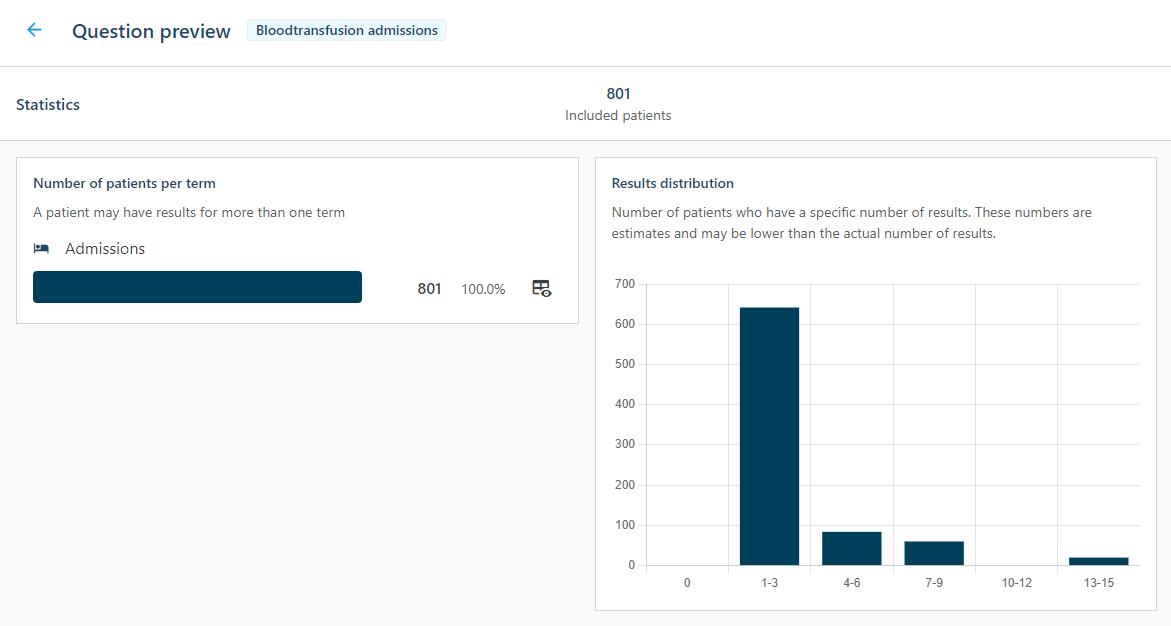Click the 700 y-axis label
The height and width of the screenshot is (626, 1171).
pyautogui.click(x=625, y=284)
